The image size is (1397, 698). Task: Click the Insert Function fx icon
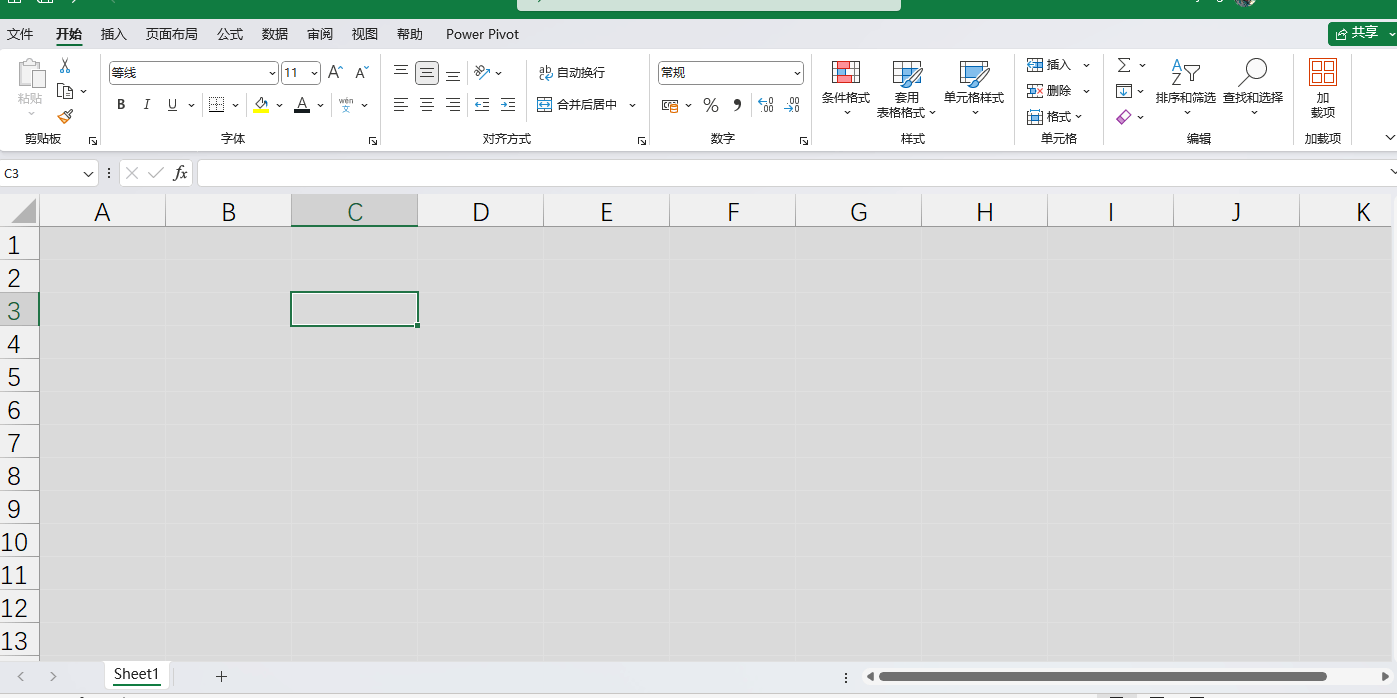click(x=180, y=173)
